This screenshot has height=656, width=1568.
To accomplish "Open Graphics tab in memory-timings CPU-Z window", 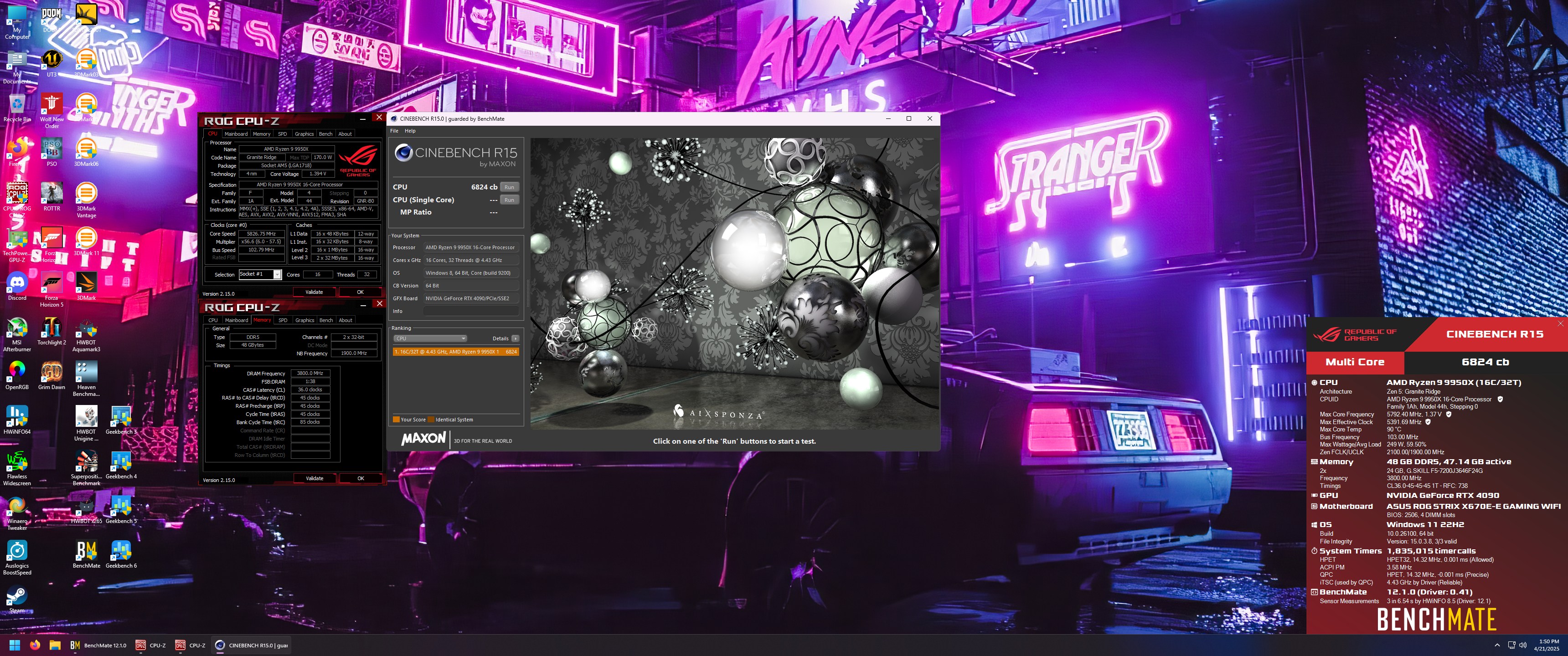I will (304, 320).
